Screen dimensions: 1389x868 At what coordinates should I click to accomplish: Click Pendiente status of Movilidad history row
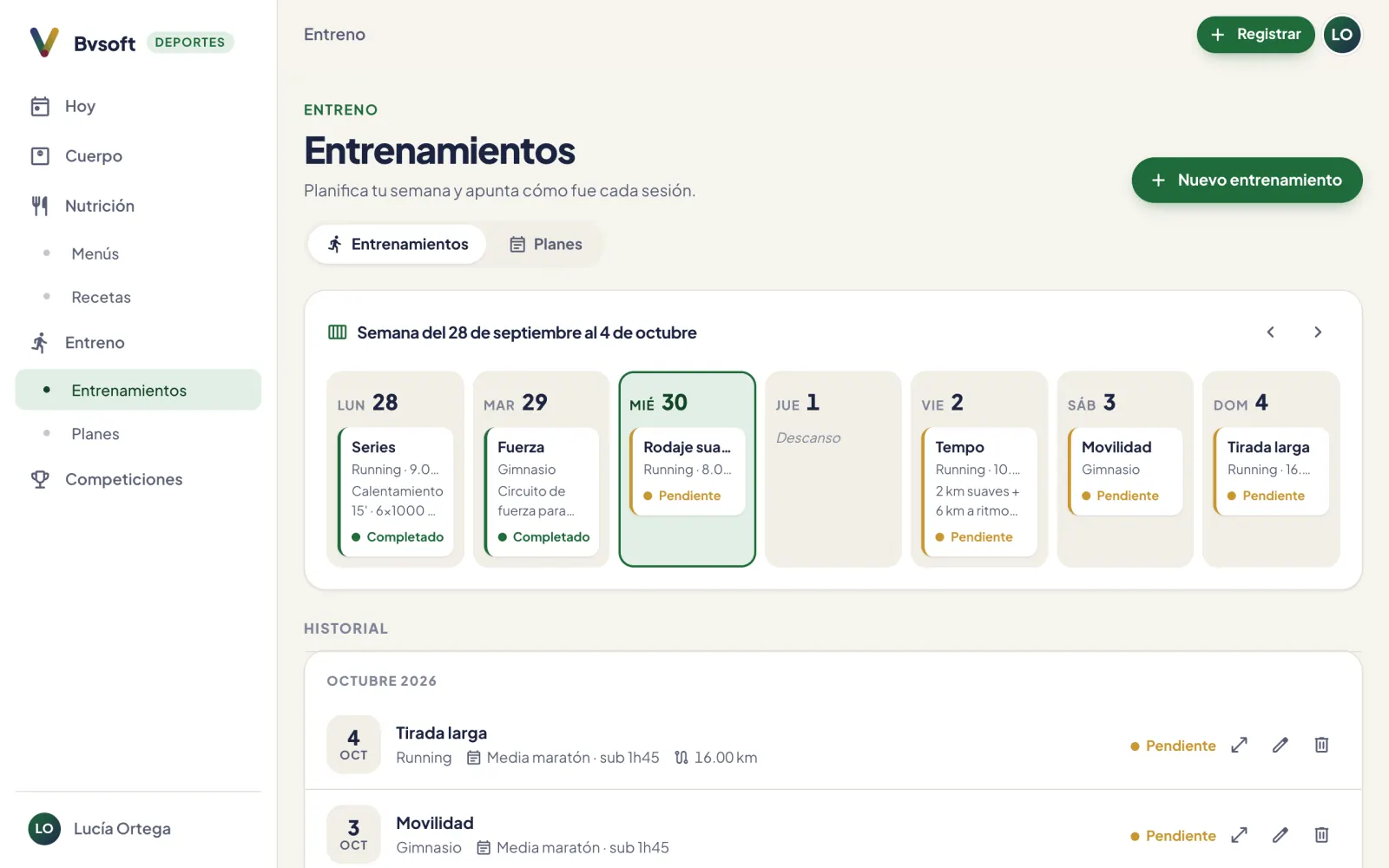click(x=1173, y=836)
